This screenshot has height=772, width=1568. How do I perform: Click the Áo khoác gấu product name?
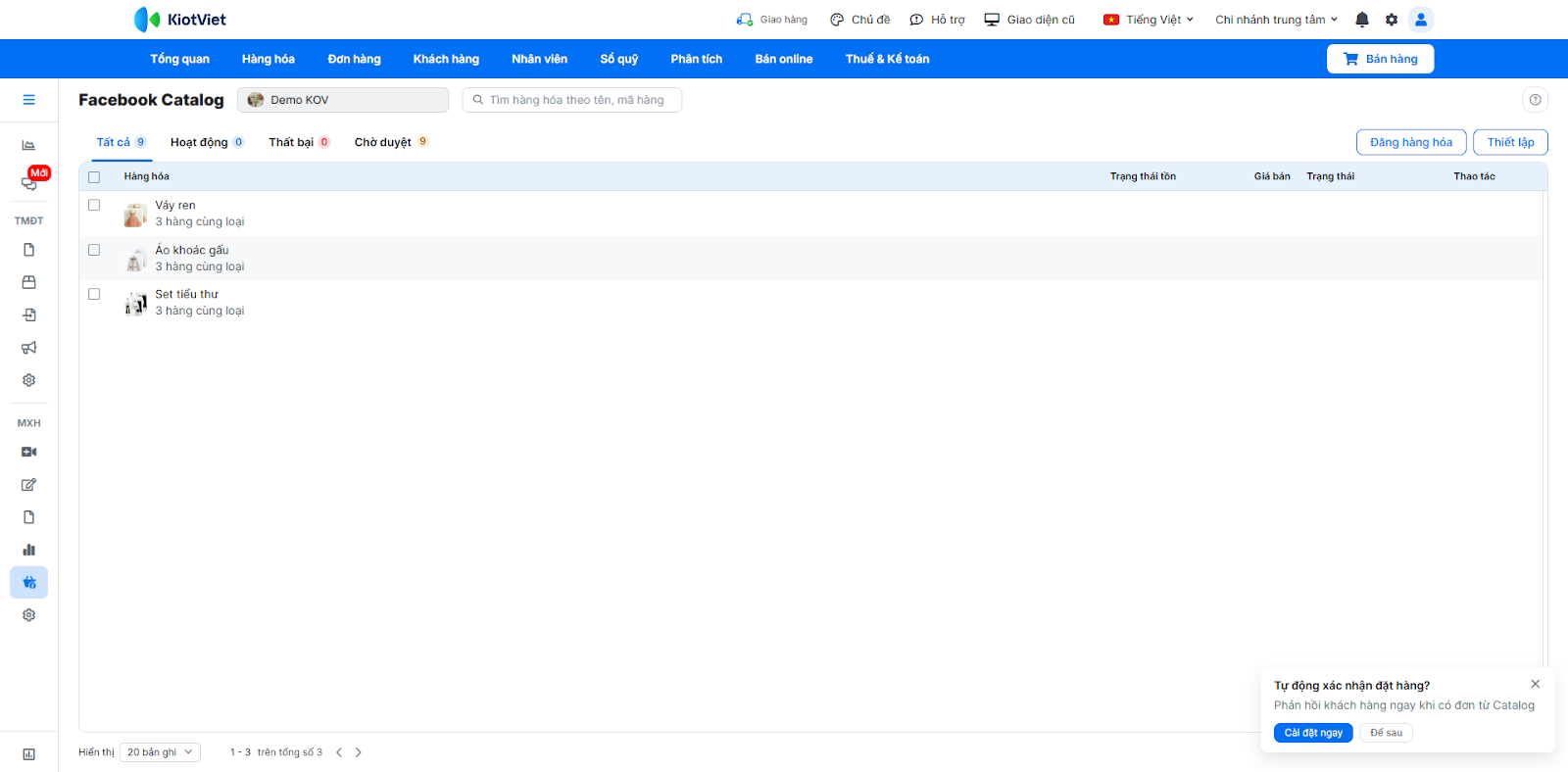pyautogui.click(x=192, y=250)
